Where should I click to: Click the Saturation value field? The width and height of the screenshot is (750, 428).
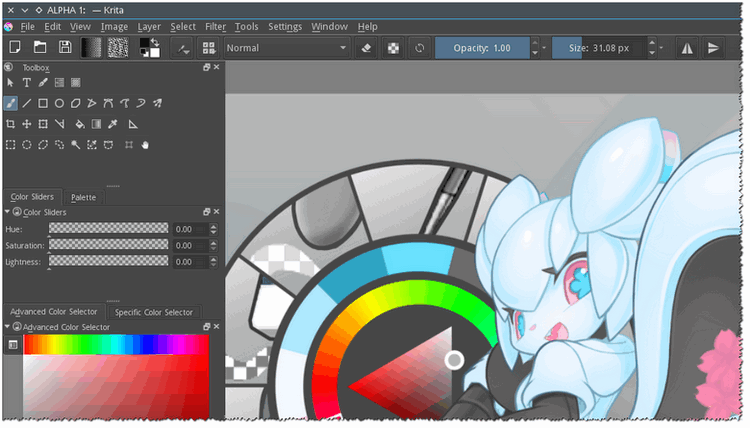pyautogui.click(x=189, y=245)
